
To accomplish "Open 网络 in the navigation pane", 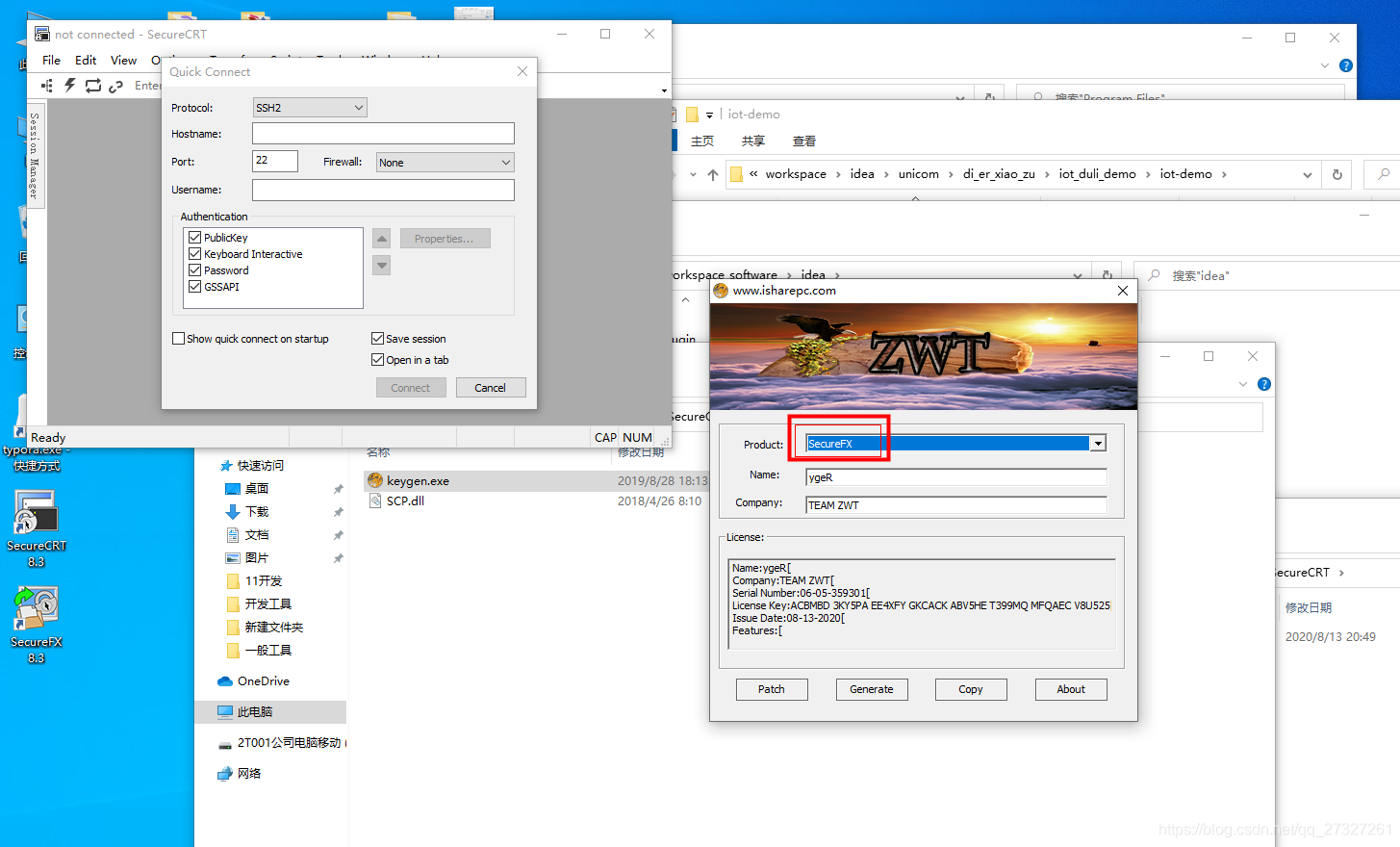I will coord(249,773).
